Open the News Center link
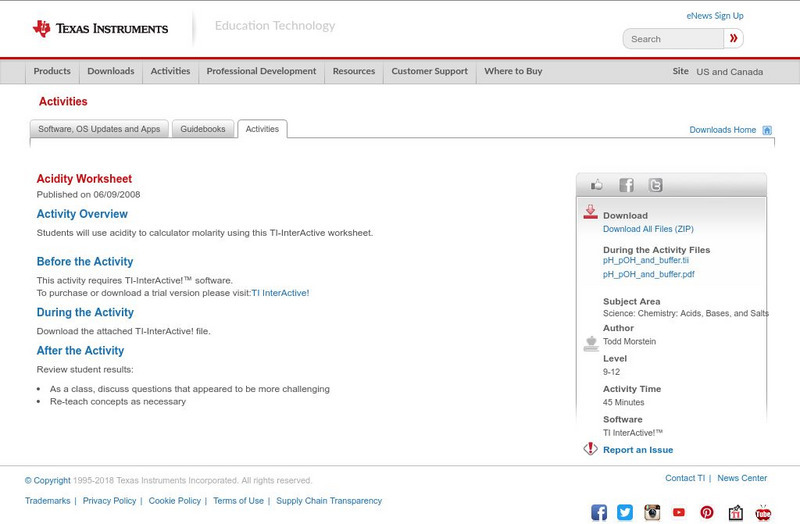800x524 pixels. [x=742, y=478]
